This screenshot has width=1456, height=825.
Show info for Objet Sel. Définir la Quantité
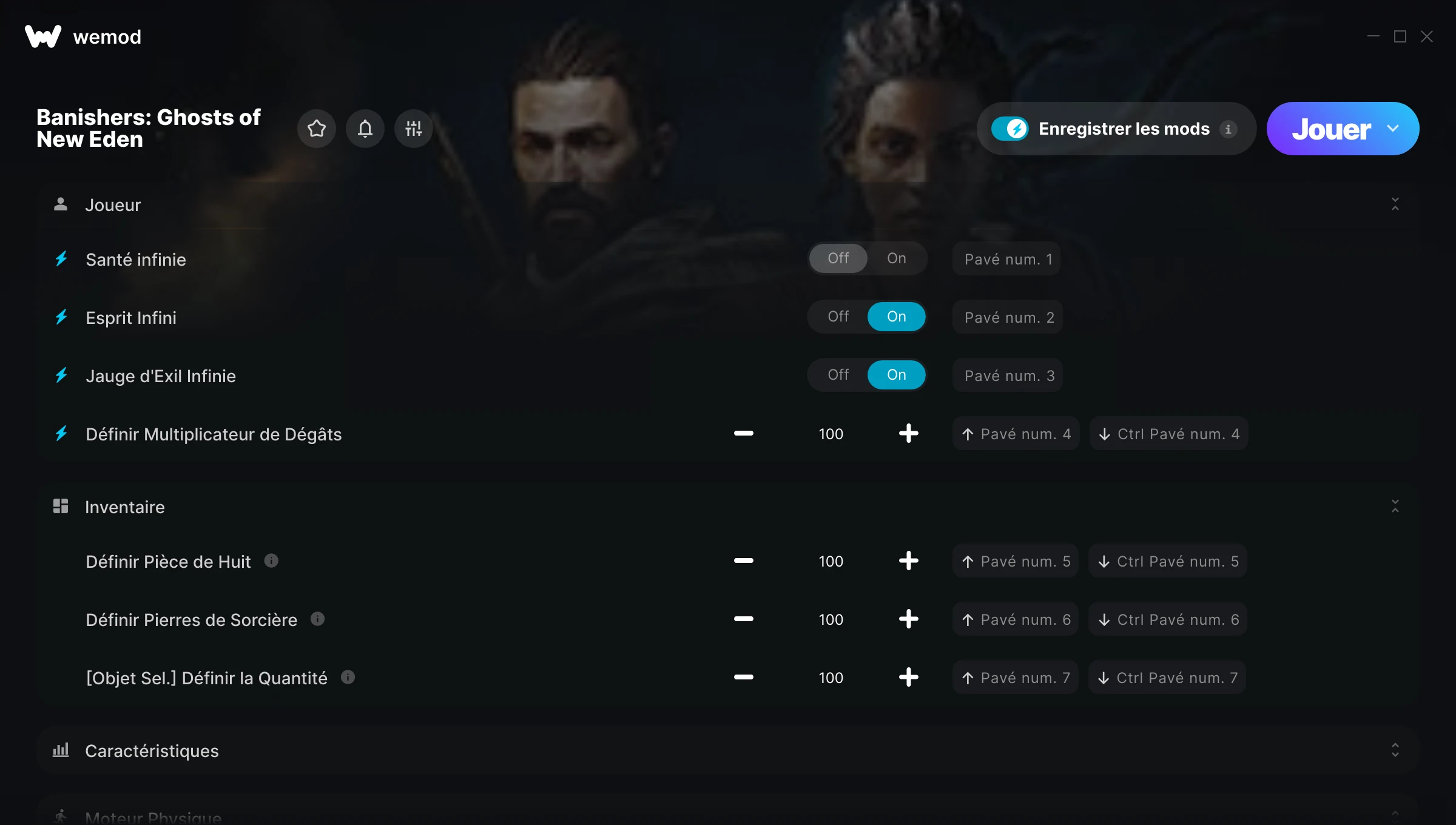[348, 677]
